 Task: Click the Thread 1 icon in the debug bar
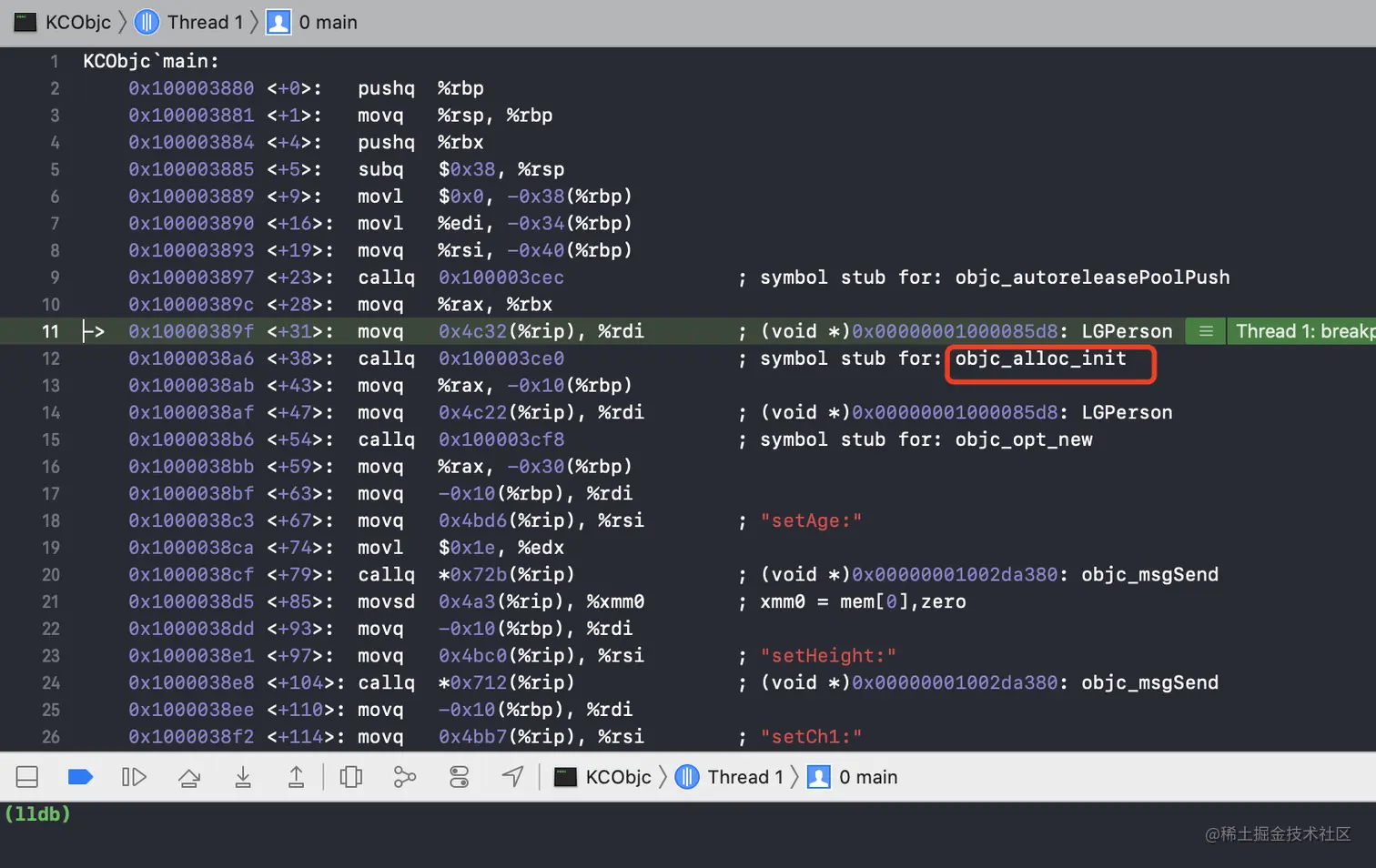pos(687,777)
